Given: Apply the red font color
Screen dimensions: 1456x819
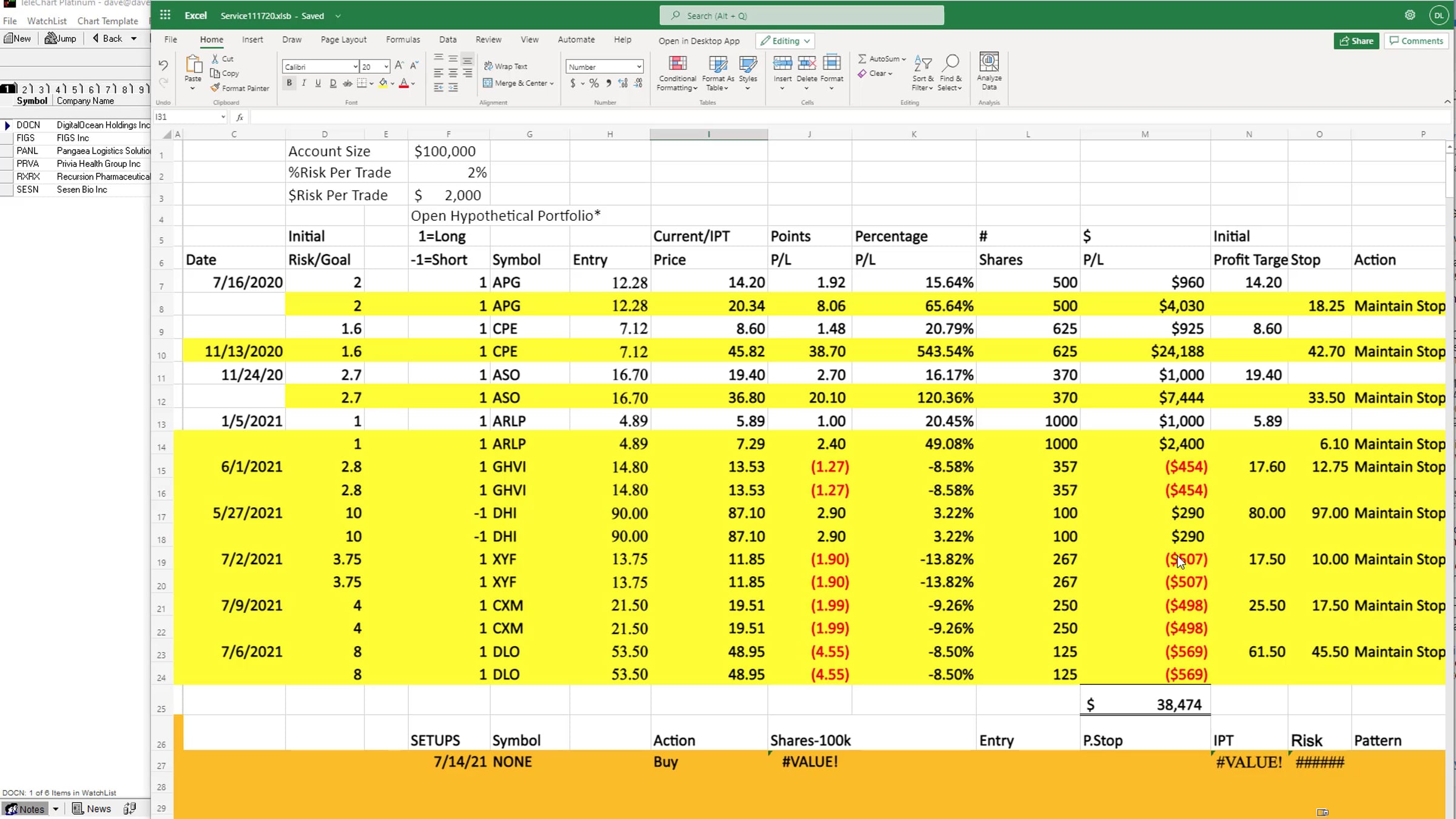Looking at the screenshot, I should tap(403, 83).
